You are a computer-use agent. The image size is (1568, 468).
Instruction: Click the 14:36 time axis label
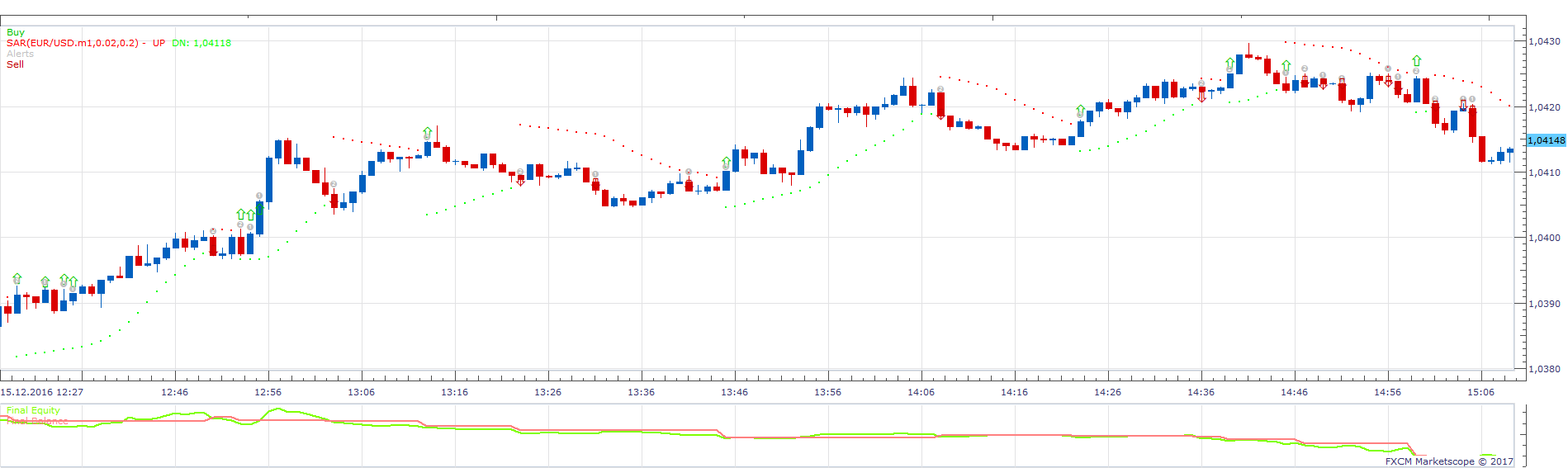click(1201, 392)
